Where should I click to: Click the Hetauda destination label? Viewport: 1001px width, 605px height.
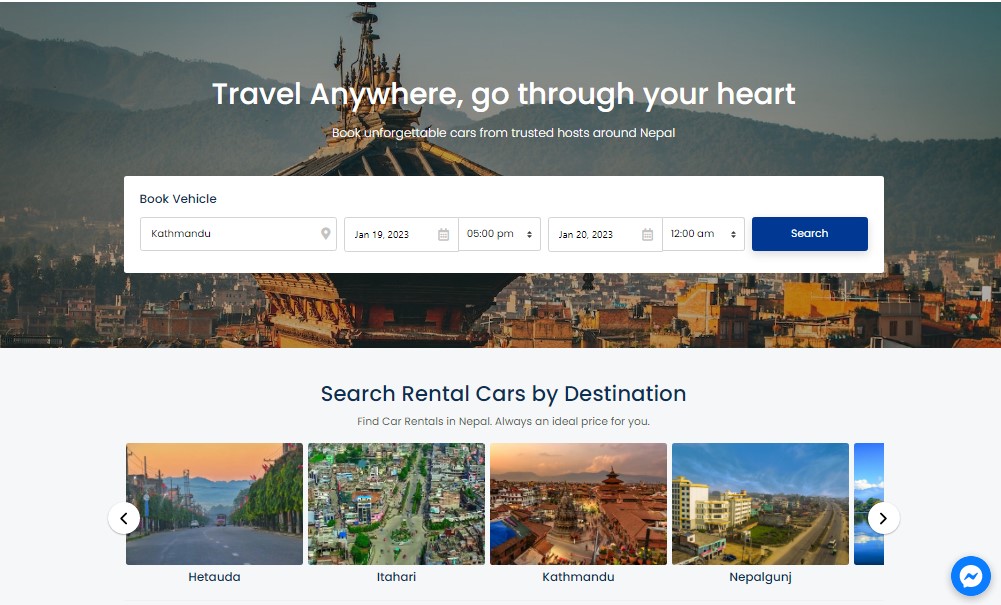(214, 577)
